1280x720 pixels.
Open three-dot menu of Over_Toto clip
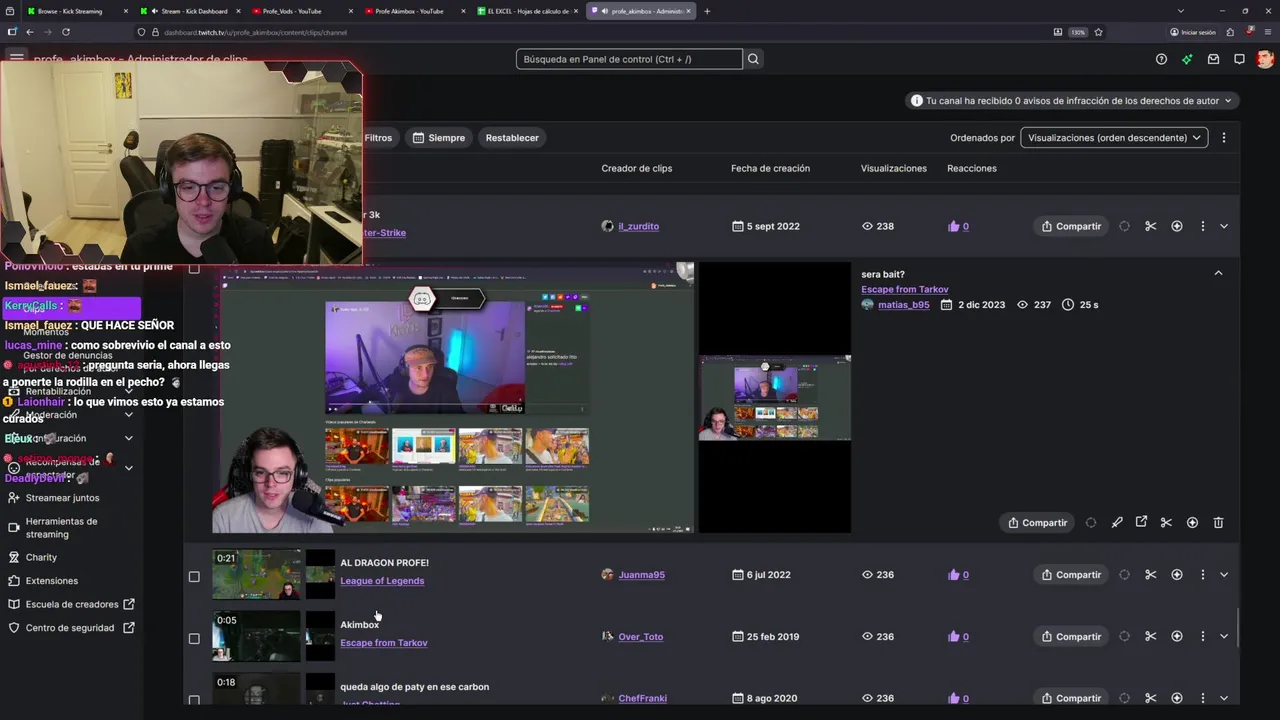click(1203, 636)
